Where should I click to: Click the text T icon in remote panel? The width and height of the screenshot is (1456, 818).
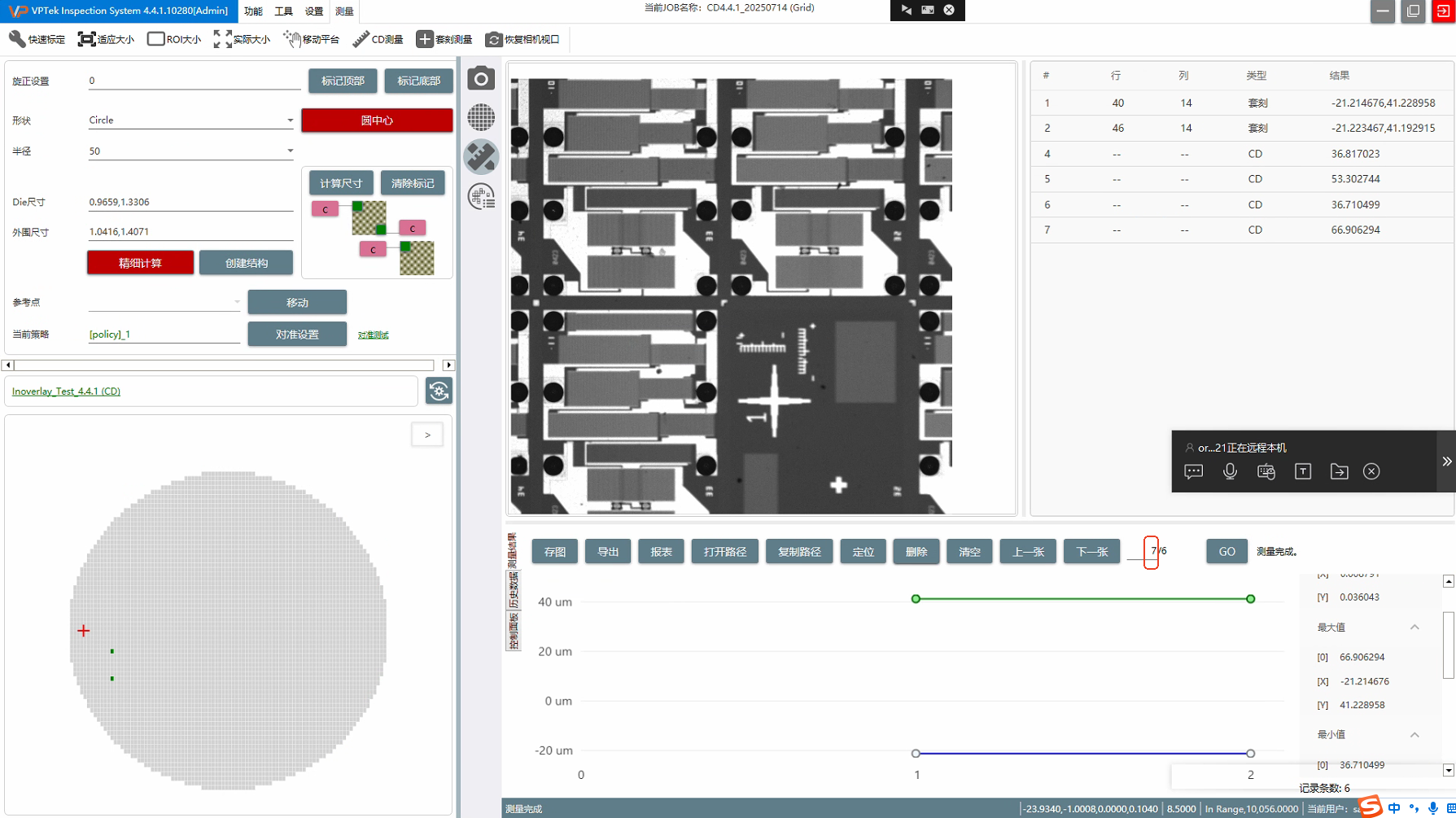(1303, 471)
